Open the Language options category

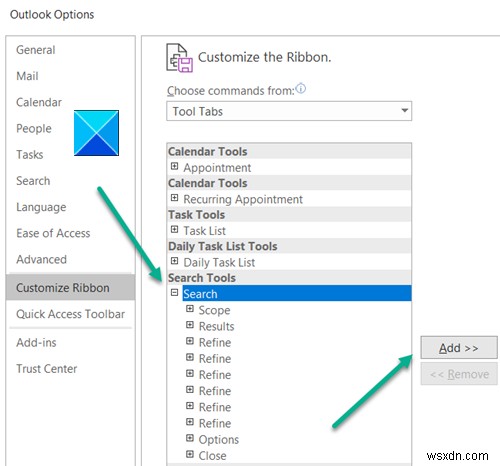(x=41, y=207)
